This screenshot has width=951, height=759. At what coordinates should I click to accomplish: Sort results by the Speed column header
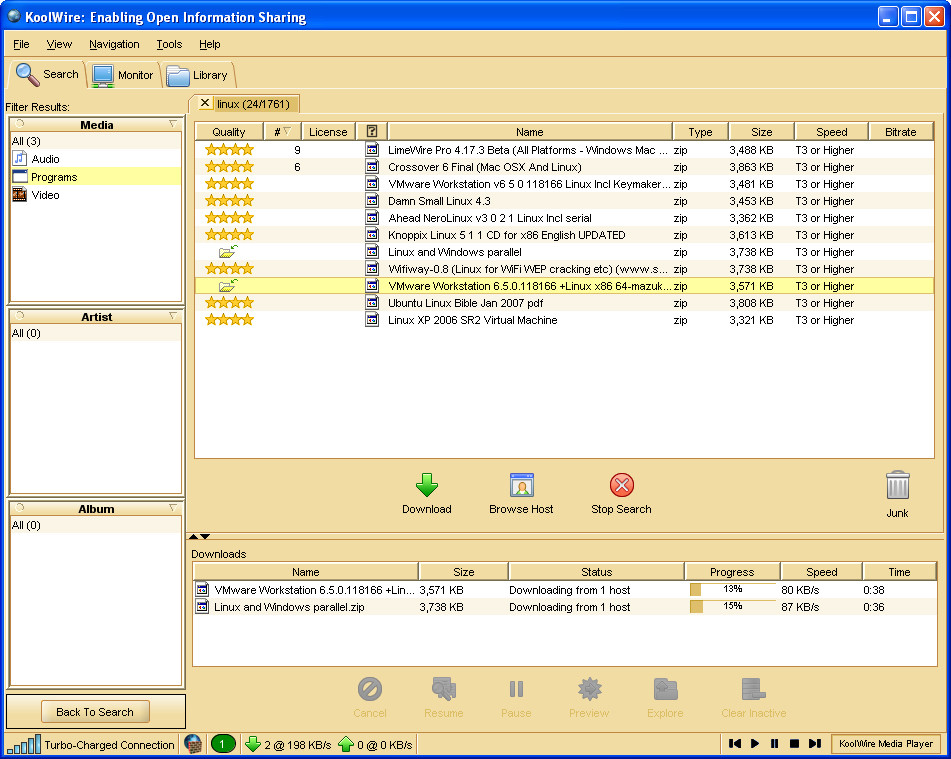pos(832,132)
